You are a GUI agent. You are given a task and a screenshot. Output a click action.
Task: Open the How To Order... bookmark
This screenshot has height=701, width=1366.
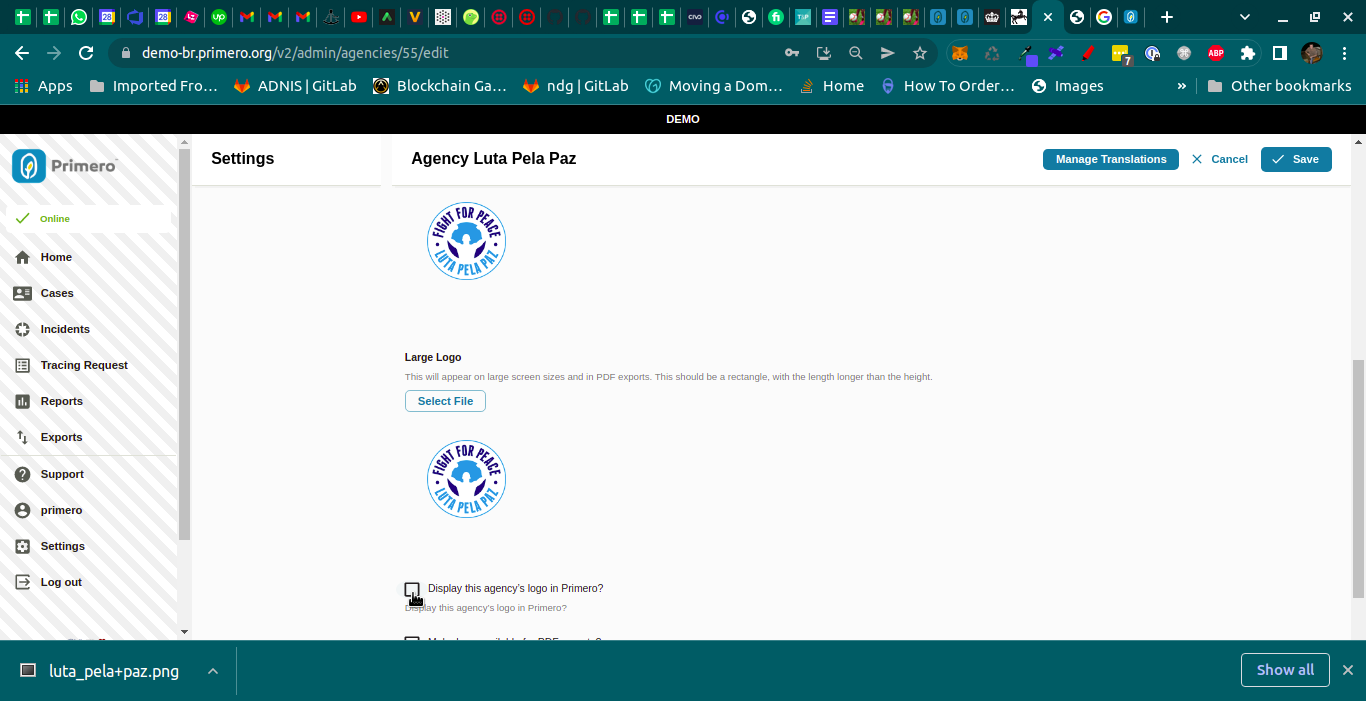tap(947, 86)
